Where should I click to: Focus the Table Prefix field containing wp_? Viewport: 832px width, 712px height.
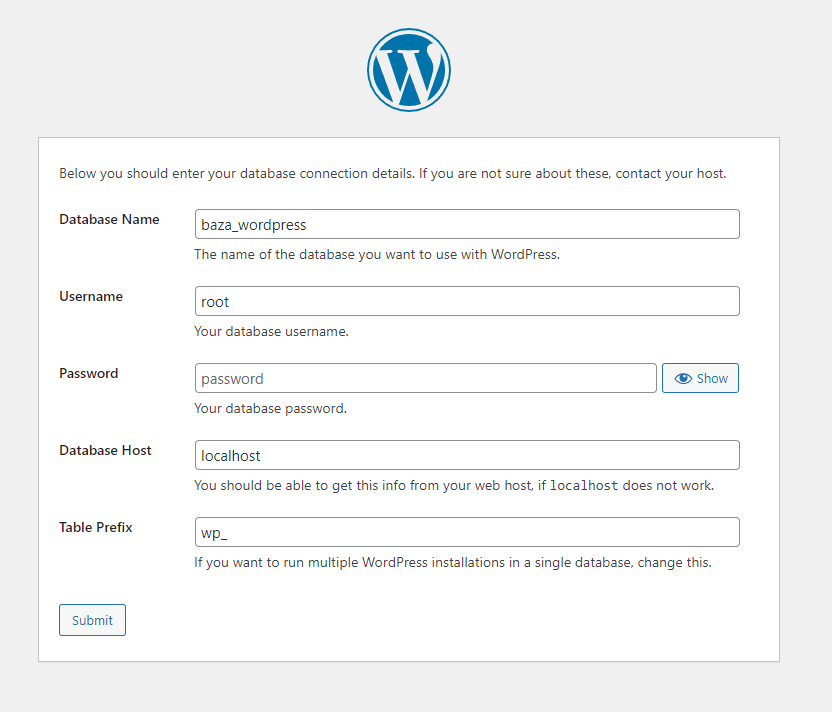click(x=467, y=532)
